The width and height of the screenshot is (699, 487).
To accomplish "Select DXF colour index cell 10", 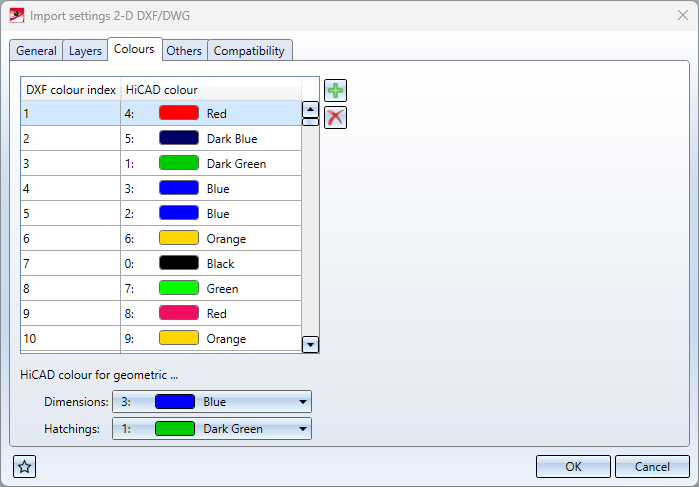I will [70, 338].
